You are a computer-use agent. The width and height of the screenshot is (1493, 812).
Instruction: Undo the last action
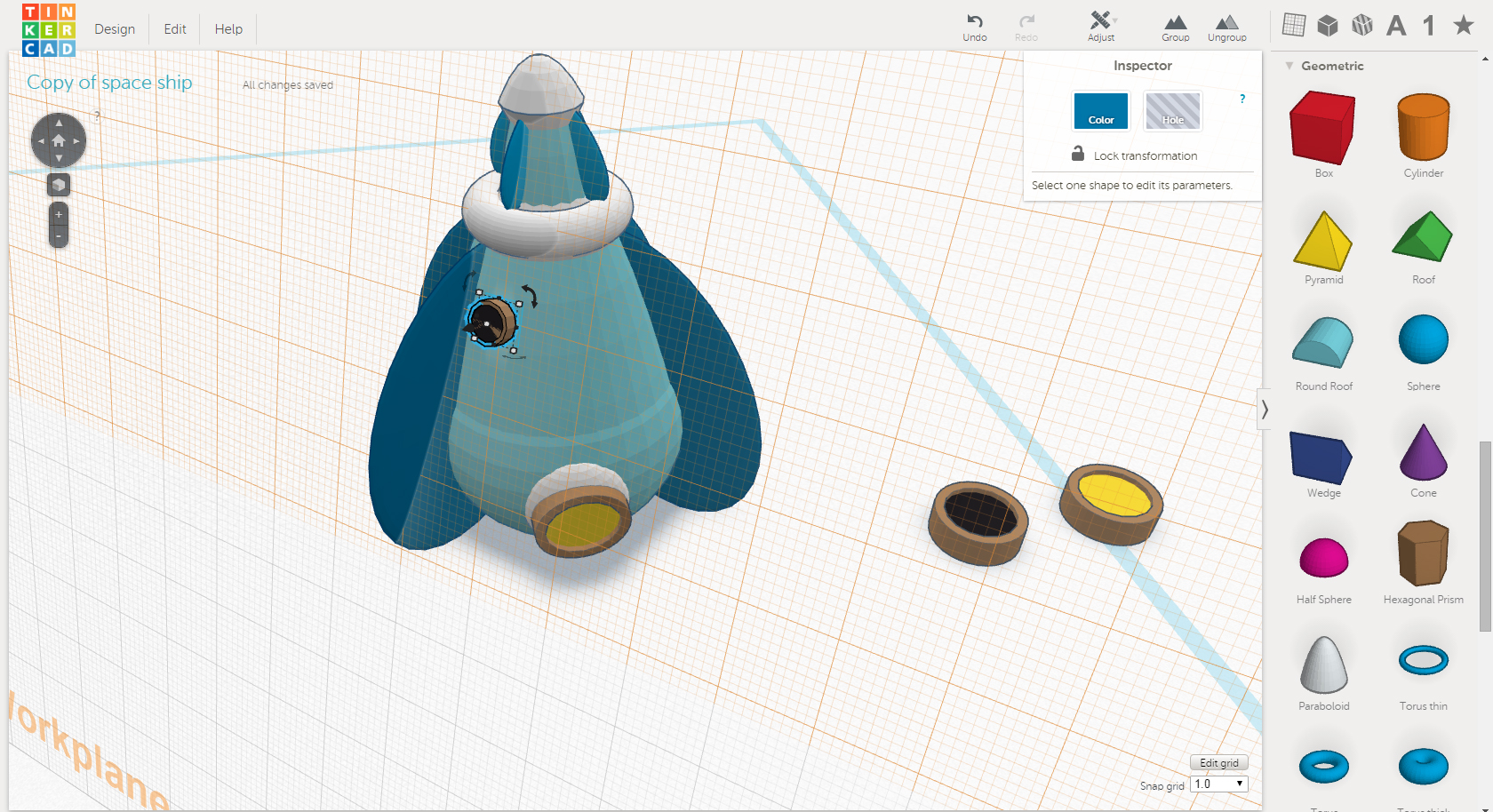(x=975, y=27)
